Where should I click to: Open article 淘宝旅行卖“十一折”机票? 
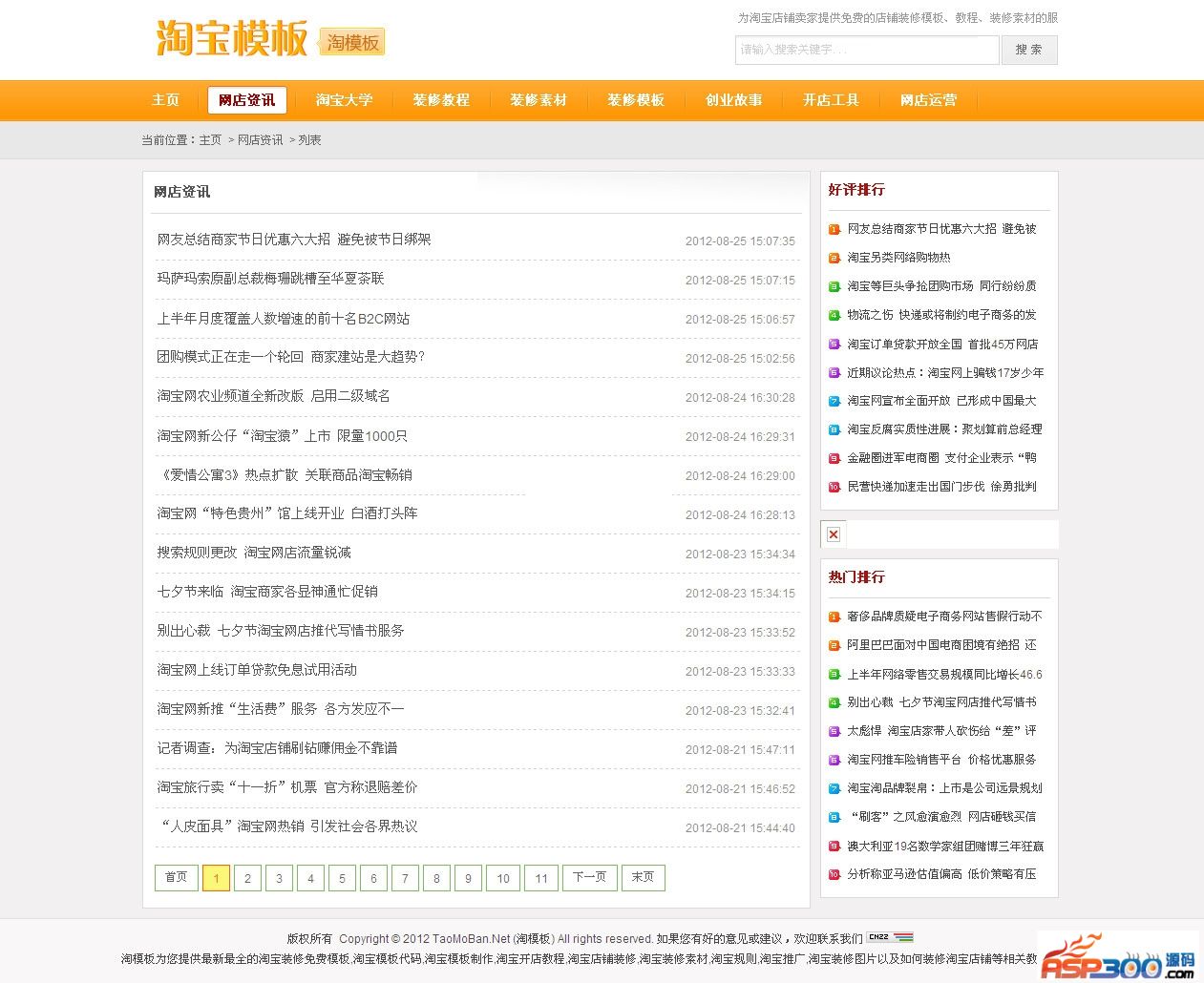pyautogui.click(x=287, y=787)
